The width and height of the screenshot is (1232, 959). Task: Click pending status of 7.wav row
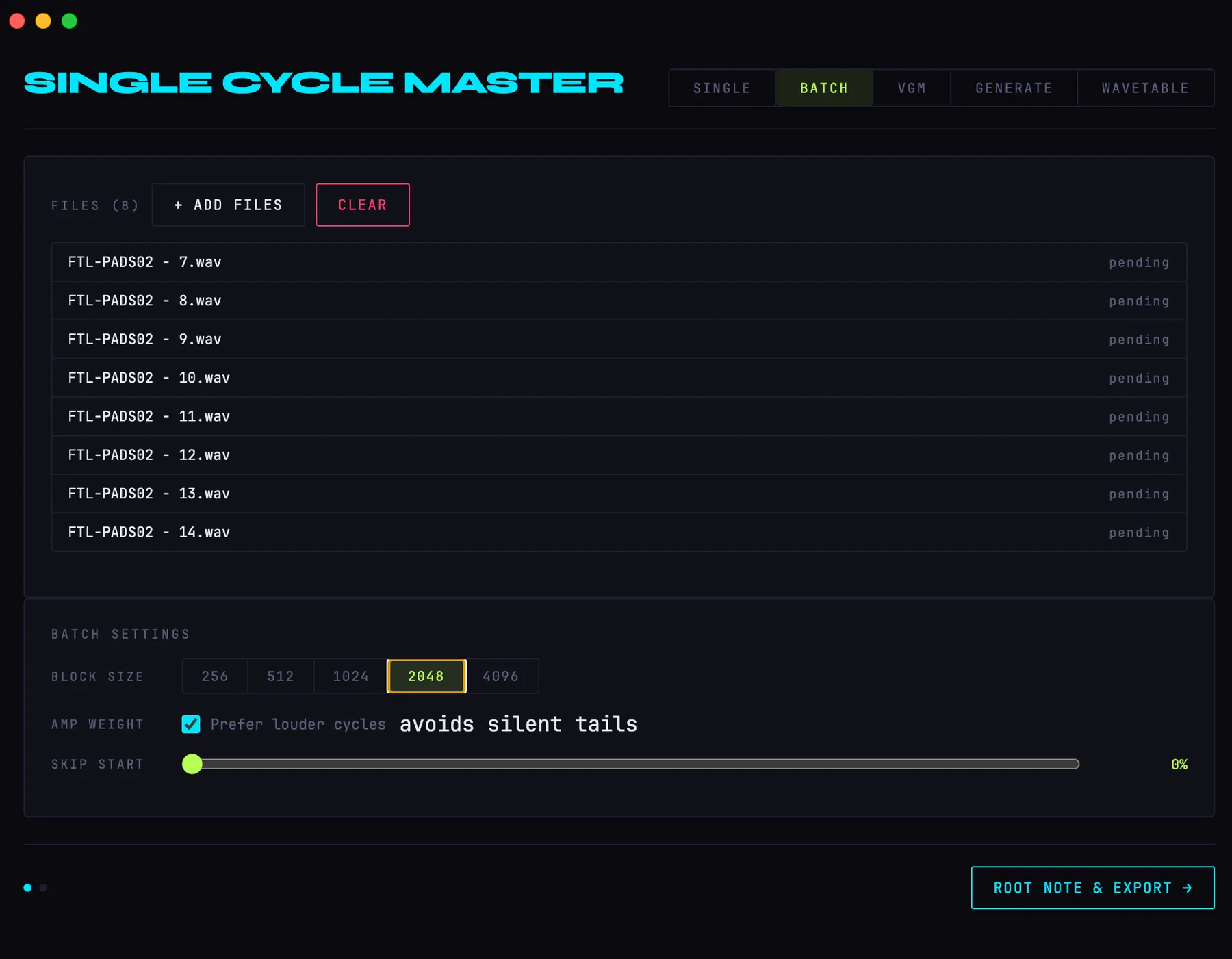point(1139,263)
